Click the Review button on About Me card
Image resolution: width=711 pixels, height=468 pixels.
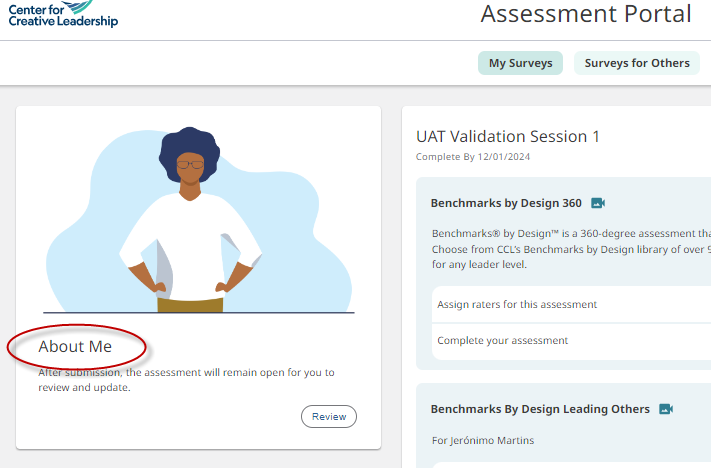click(x=329, y=416)
